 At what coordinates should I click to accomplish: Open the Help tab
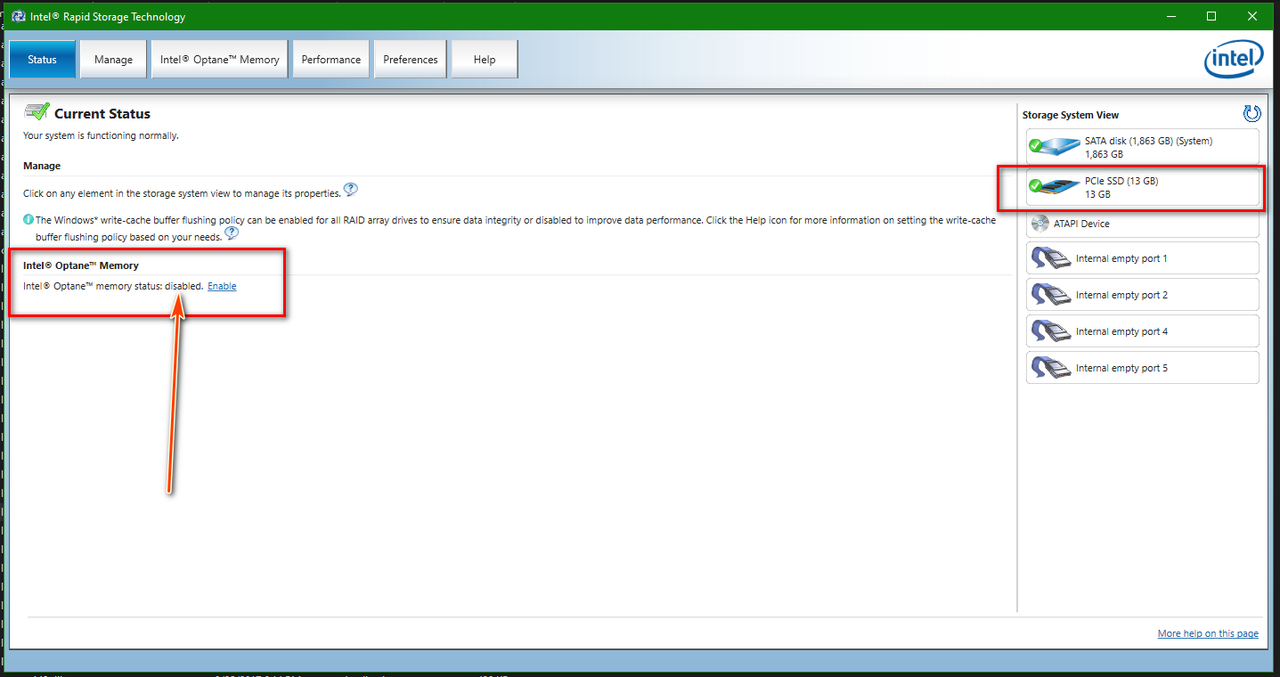click(x=484, y=59)
